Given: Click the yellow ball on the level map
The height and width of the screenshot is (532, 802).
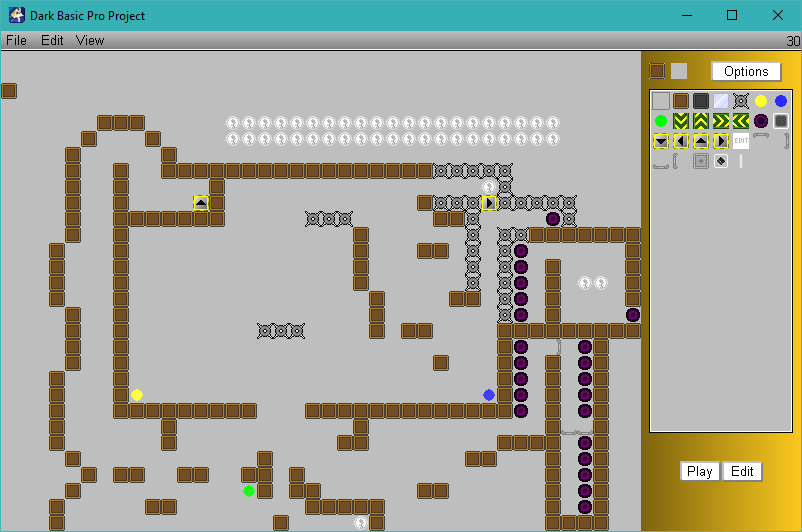Looking at the screenshot, I should 137,395.
